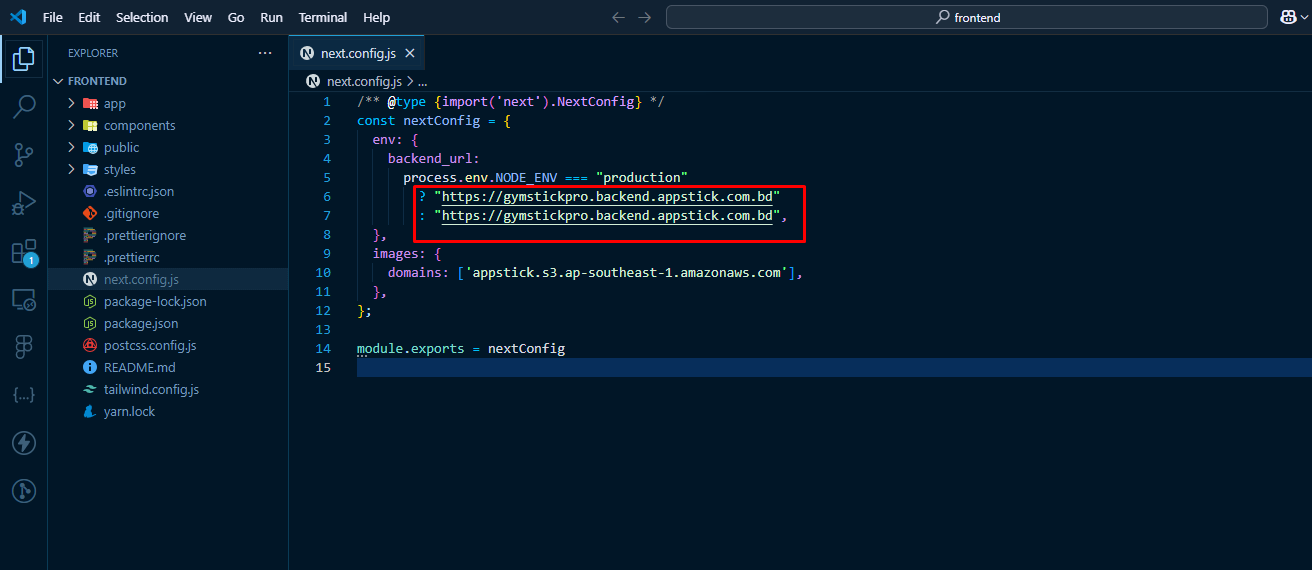Open tailwind.config.js file
The image size is (1312, 570).
click(x=151, y=389)
